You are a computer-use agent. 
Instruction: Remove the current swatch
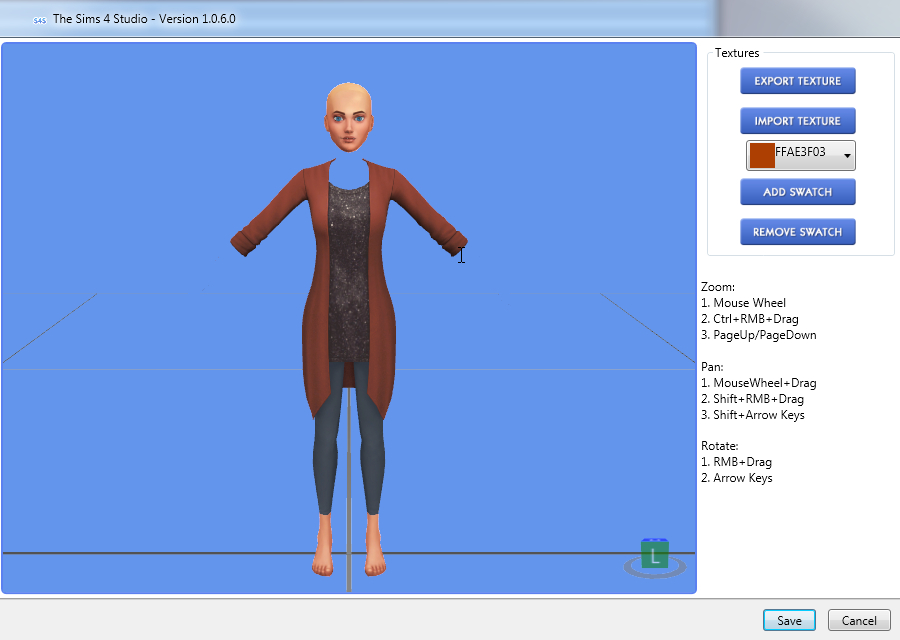click(x=798, y=232)
